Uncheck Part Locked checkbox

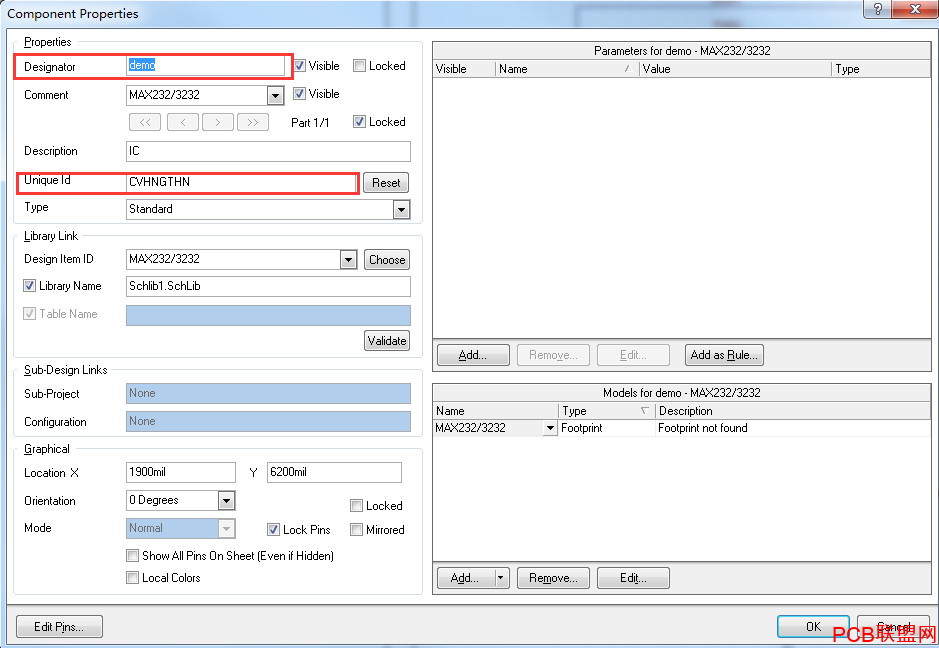pyautogui.click(x=359, y=122)
